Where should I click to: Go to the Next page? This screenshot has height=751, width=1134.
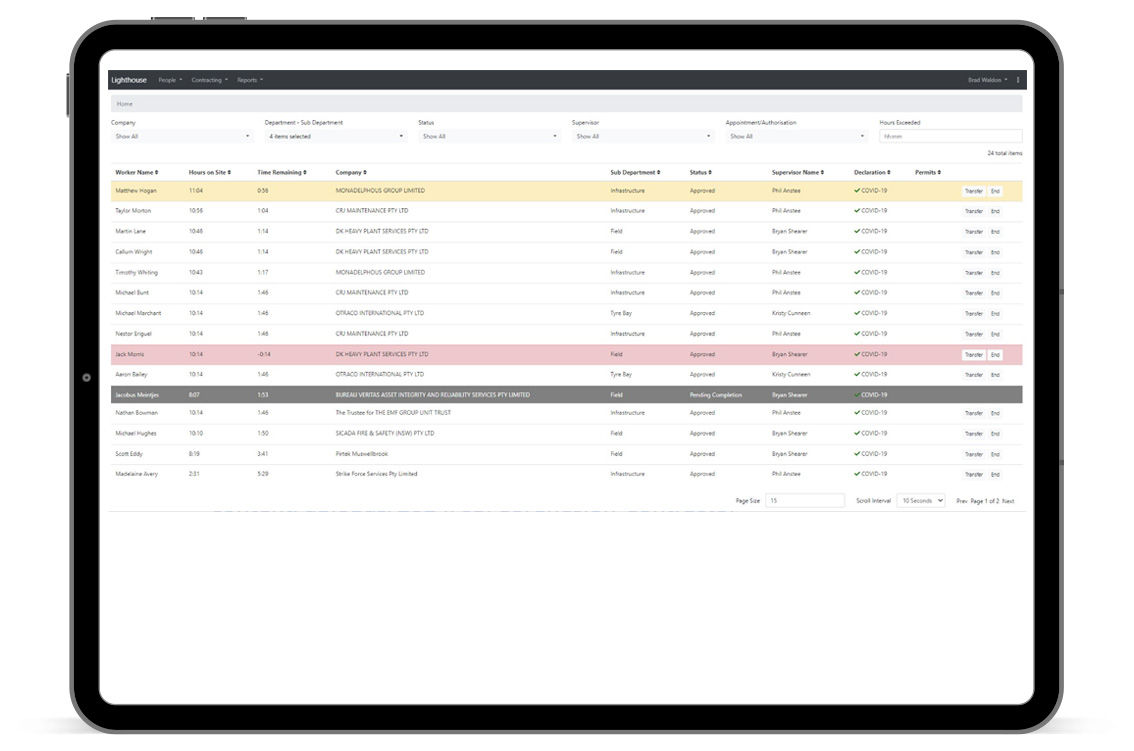point(1008,501)
